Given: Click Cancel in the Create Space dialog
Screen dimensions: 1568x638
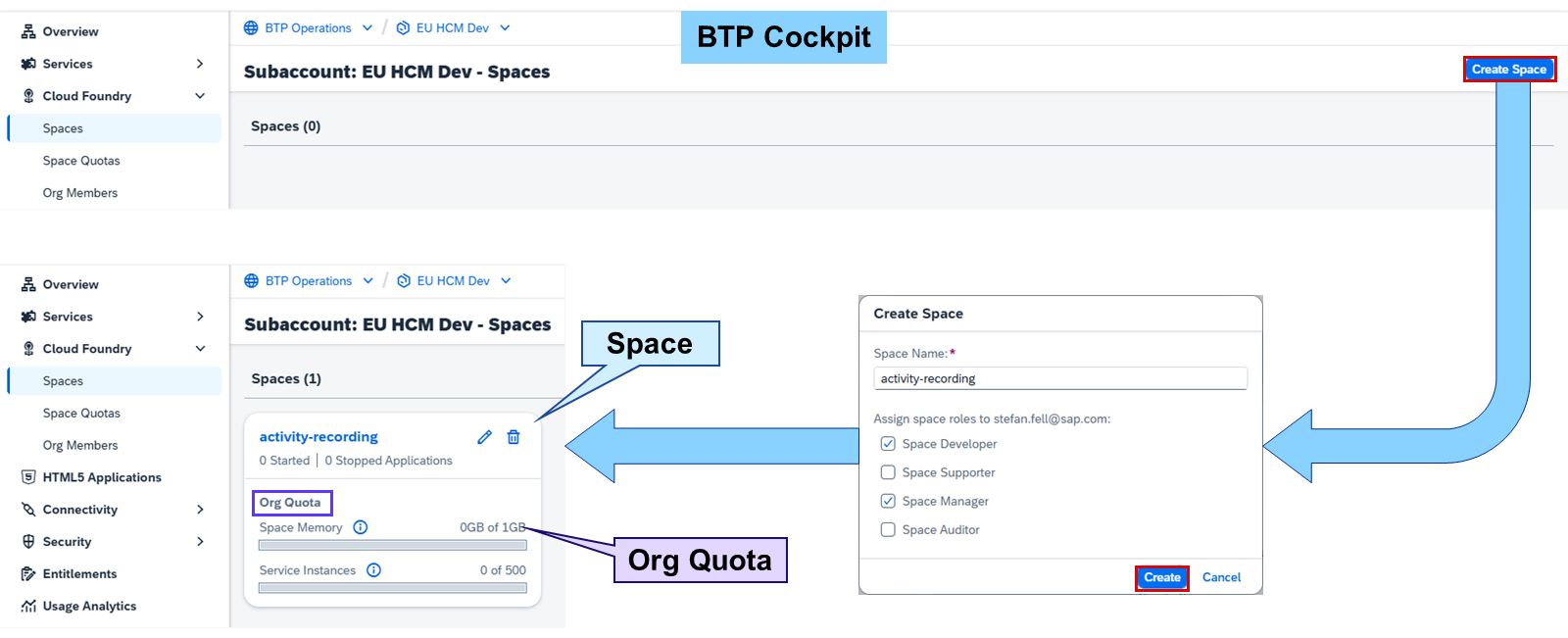Looking at the screenshot, I should click(x=1221, y=577).
